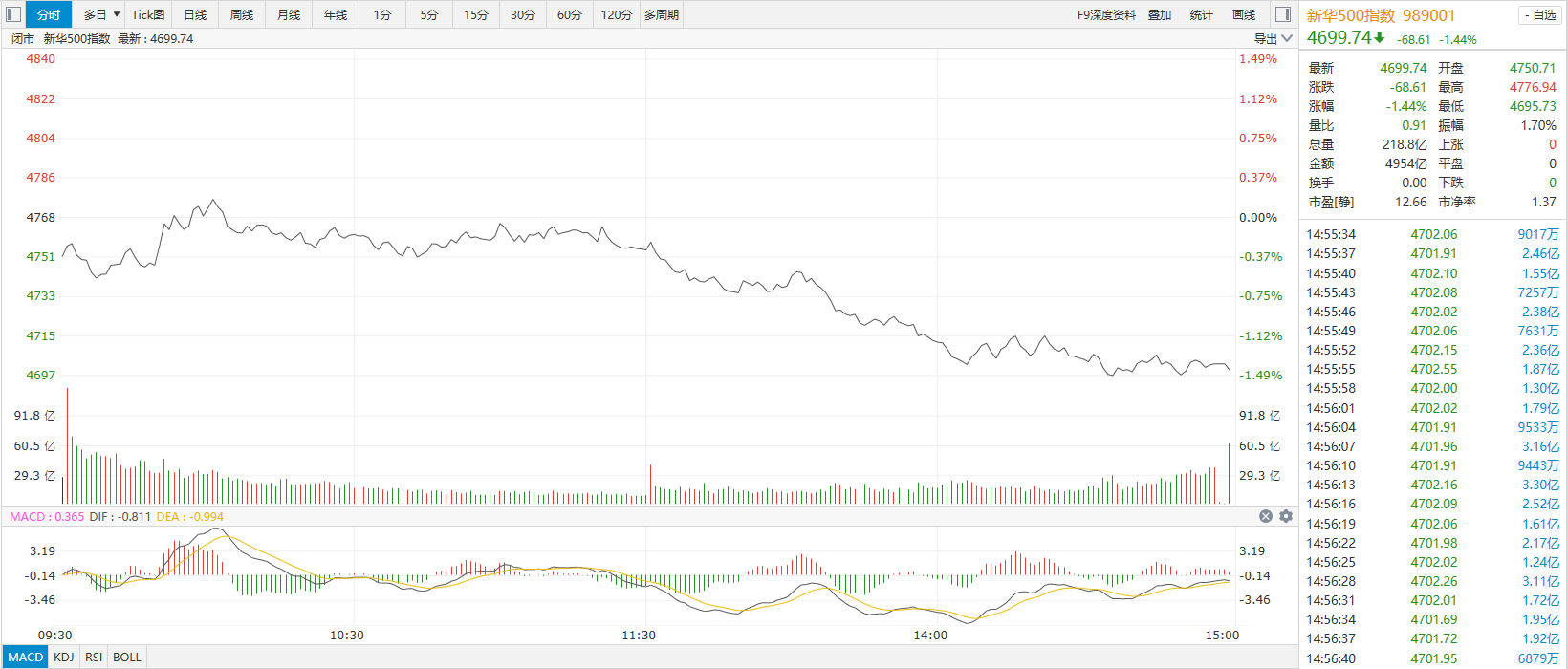The width and height of the screenshot is (1568, 669).
Task: Select the 60分 period tab
Action: 570,14
